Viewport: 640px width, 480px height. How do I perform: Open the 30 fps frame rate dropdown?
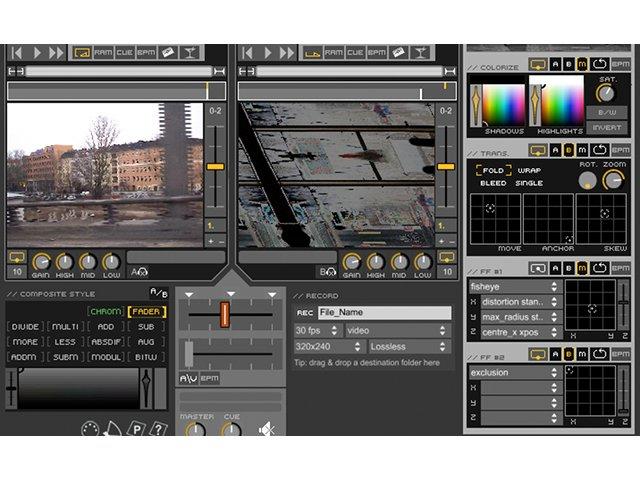click(317, 331)
